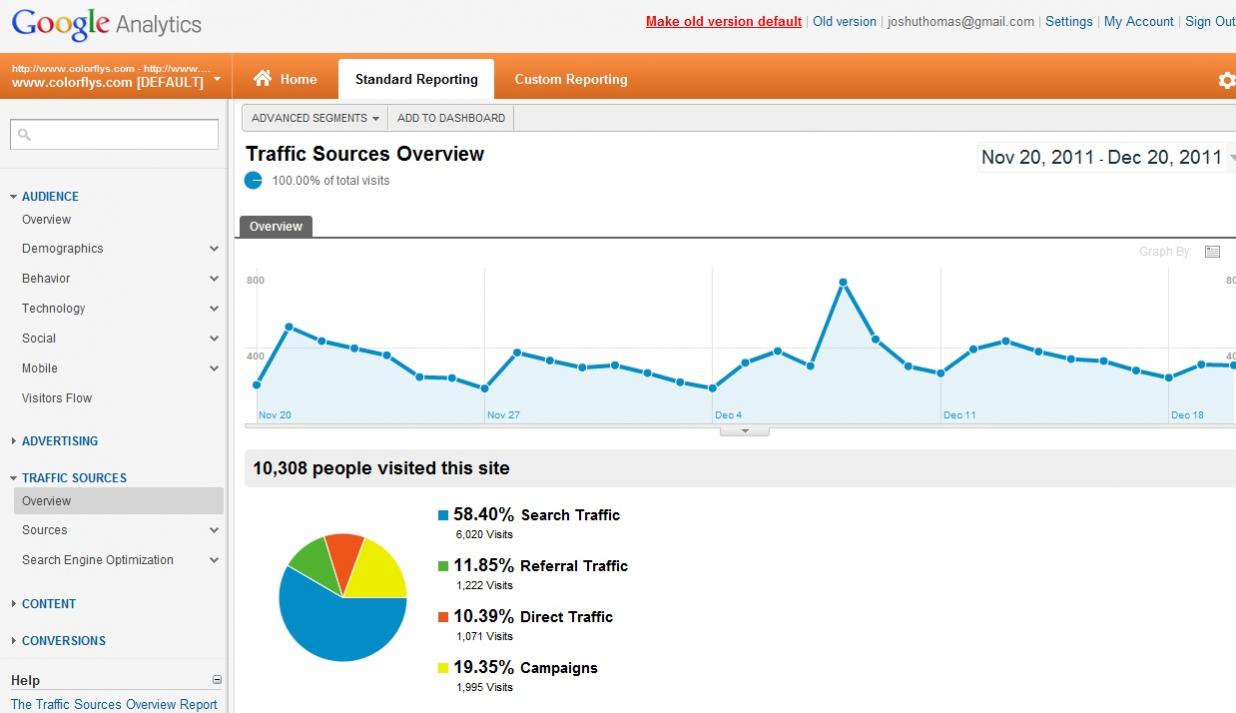Toggle the chart collapse handle below the graph
Screen dimensions: 1236x713
[744, 431]
